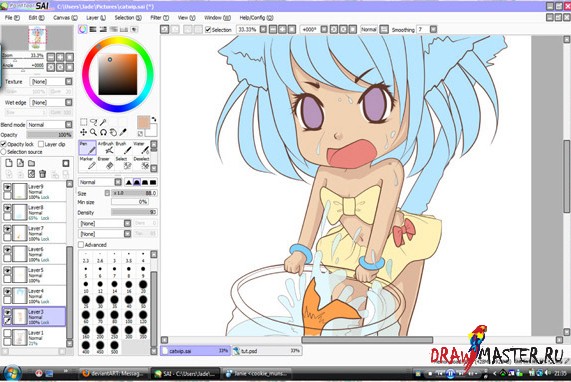Pick the Marker tool
This screenshot has width=571, height=382.
pyautogui.click(x=87, y=164)
